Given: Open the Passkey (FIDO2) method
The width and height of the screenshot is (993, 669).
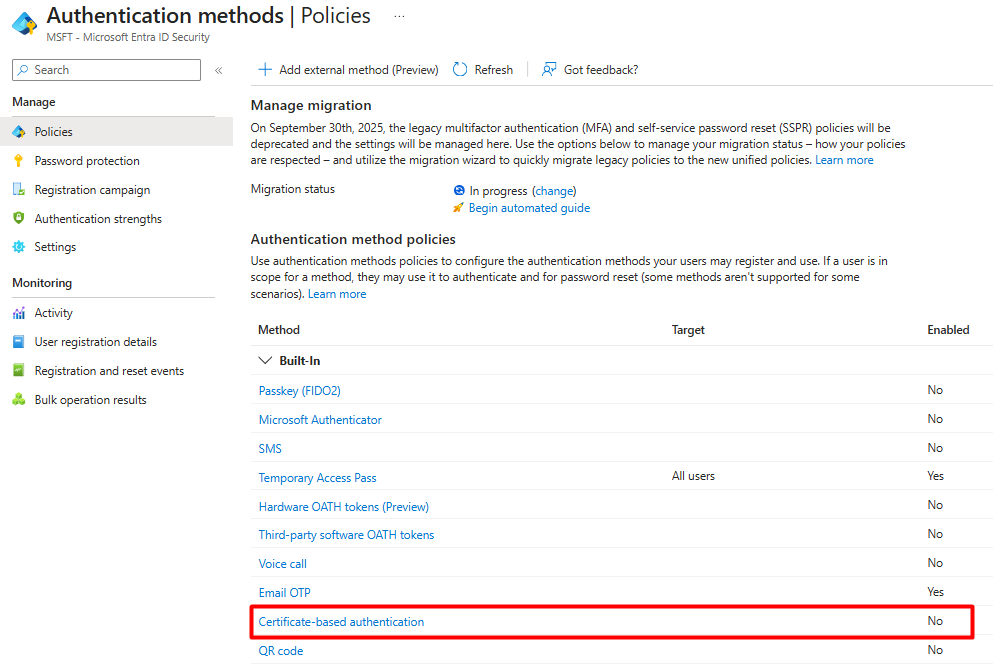Looking at the screenshot, I should tap(299, 391).
